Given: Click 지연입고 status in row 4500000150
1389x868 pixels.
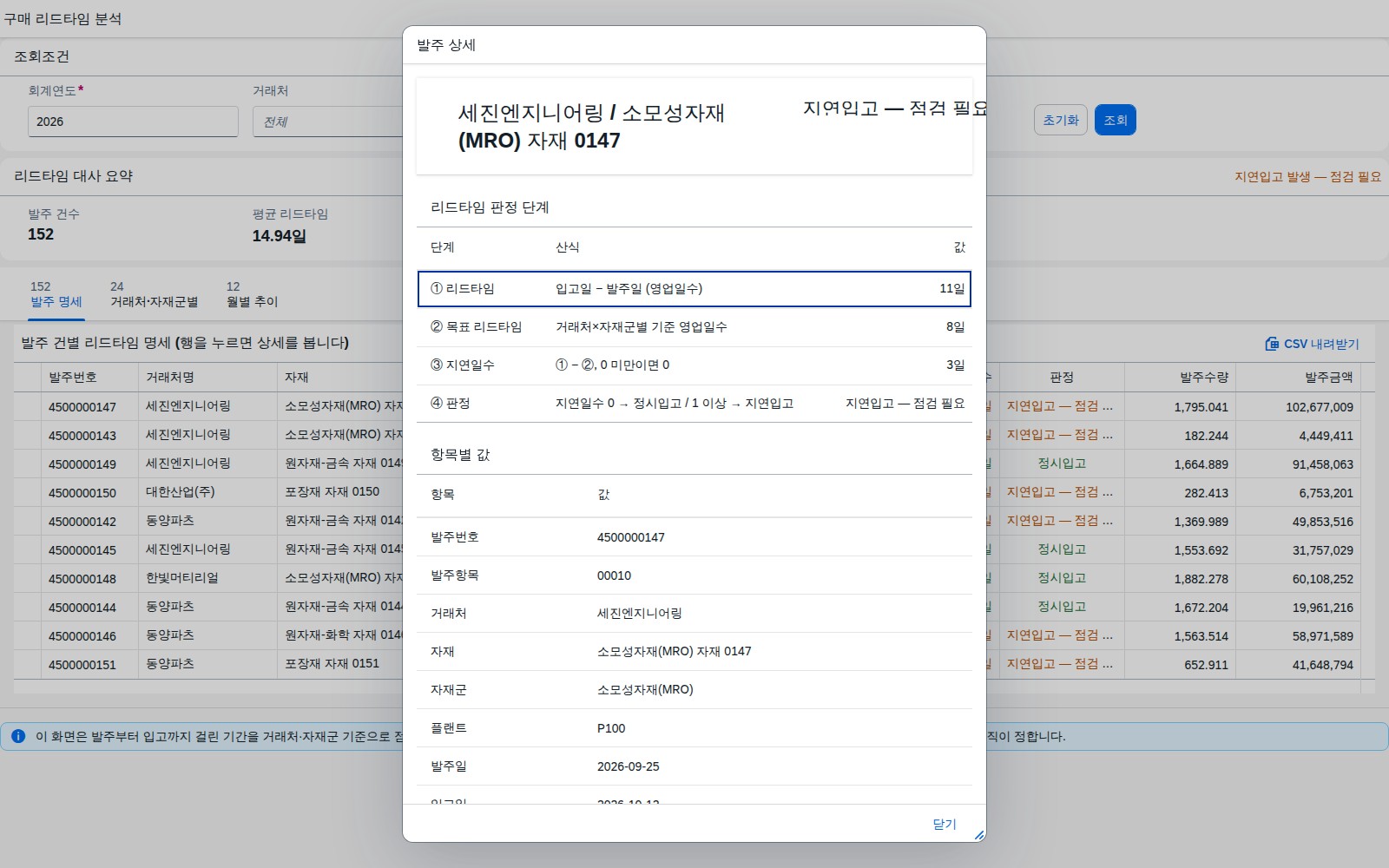Looking at the screenshot, I should pos(1060,492).
